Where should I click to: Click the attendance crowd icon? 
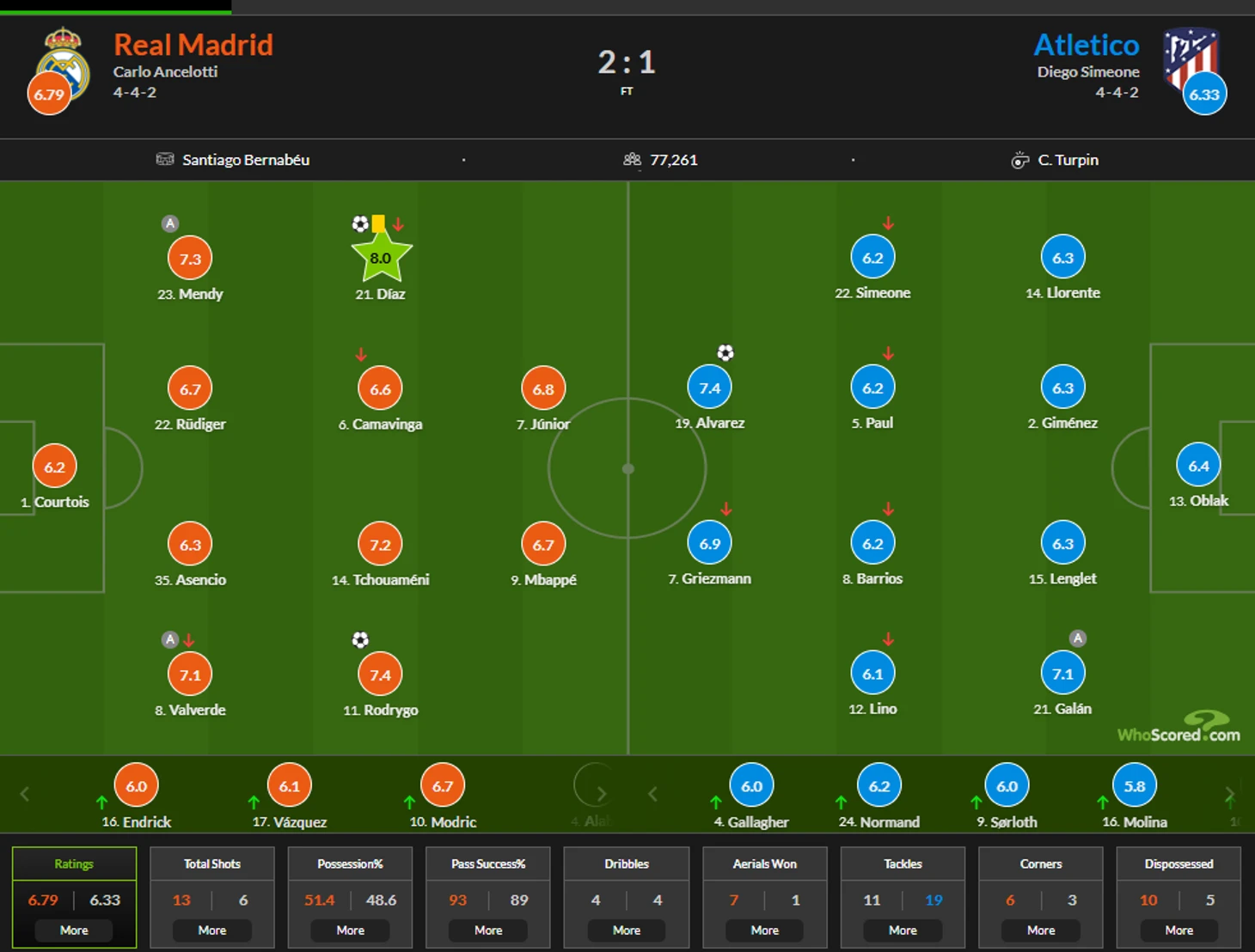[633, 160]
